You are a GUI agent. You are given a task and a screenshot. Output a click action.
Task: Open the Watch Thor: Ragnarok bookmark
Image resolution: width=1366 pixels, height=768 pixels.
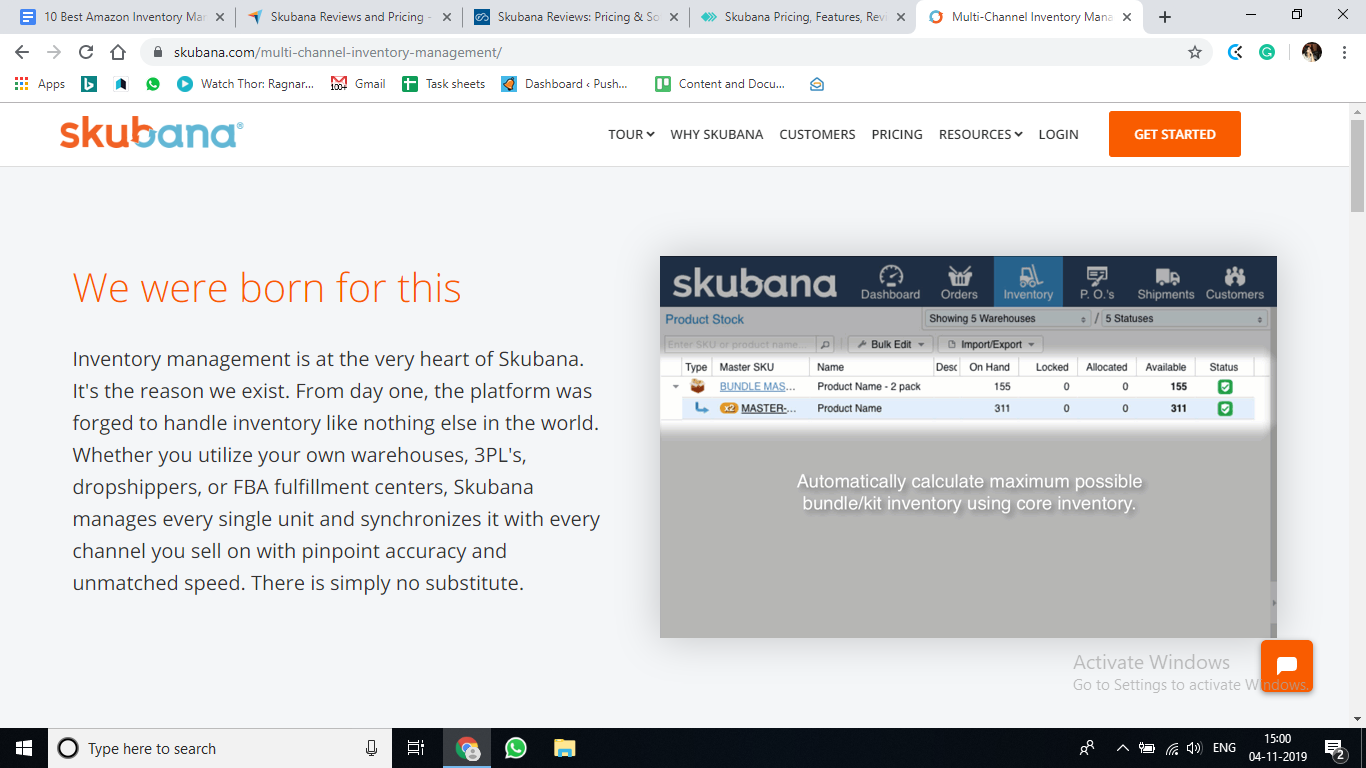point(246,84)
